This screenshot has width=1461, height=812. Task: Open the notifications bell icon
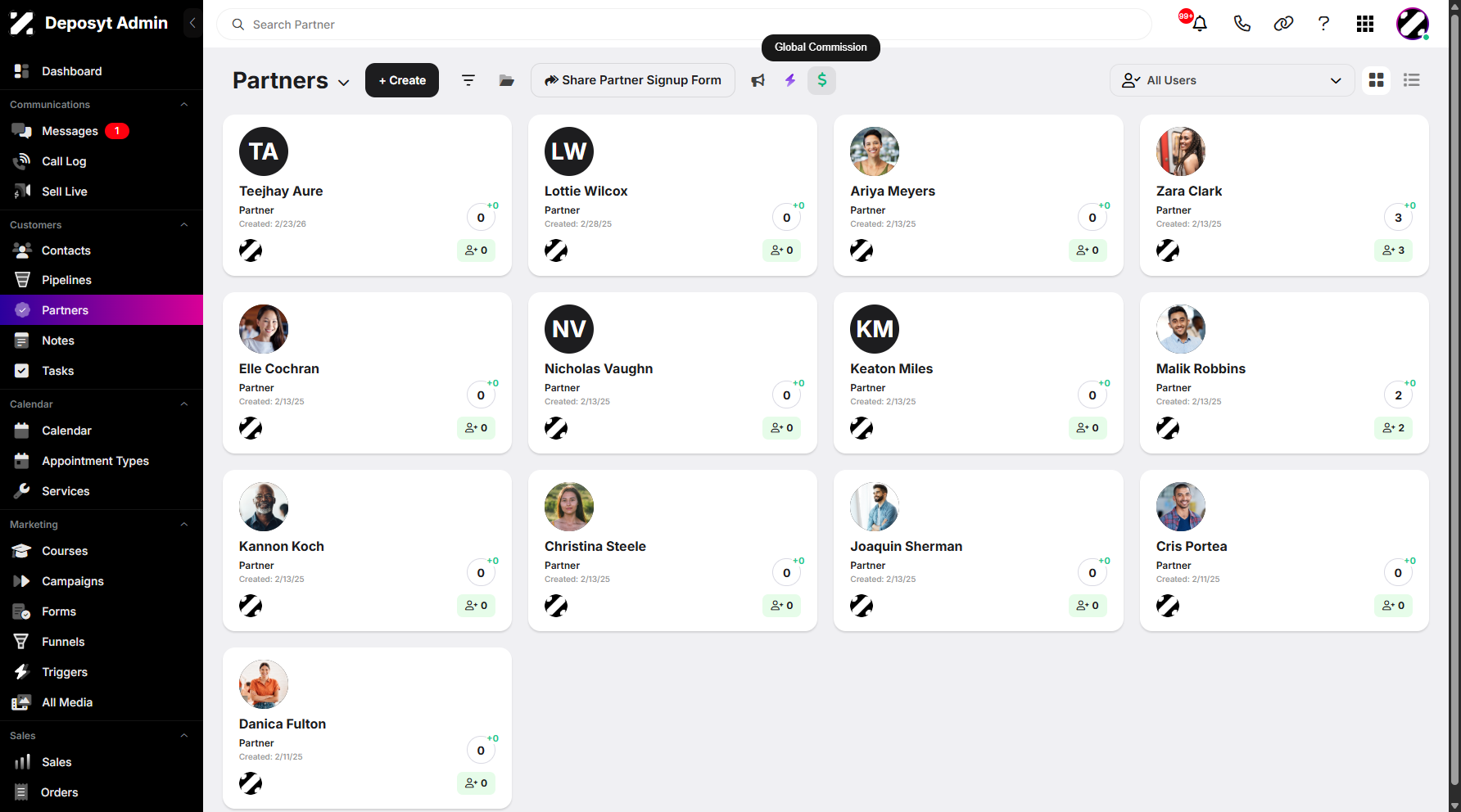coord(1200,24)
